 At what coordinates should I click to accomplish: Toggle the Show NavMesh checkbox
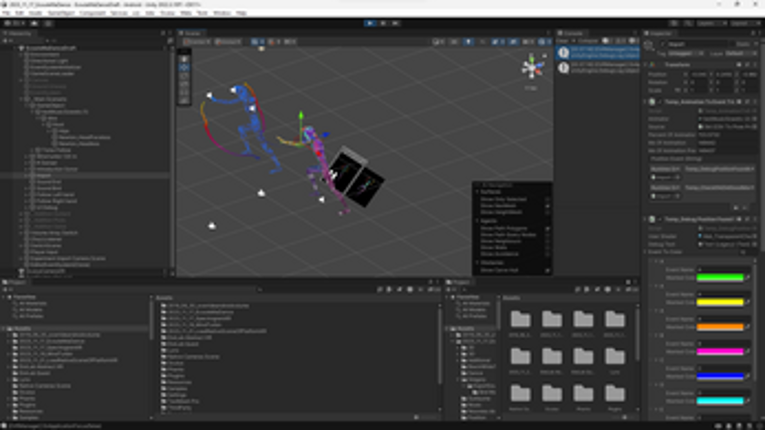[547, 205]
